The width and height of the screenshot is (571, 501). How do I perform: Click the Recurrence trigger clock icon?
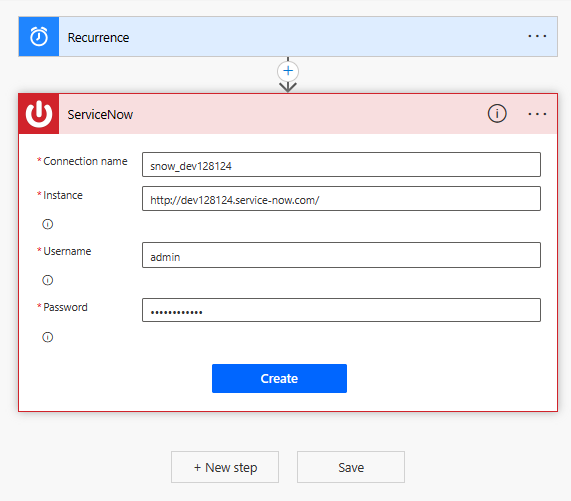(x=39, y=36)
